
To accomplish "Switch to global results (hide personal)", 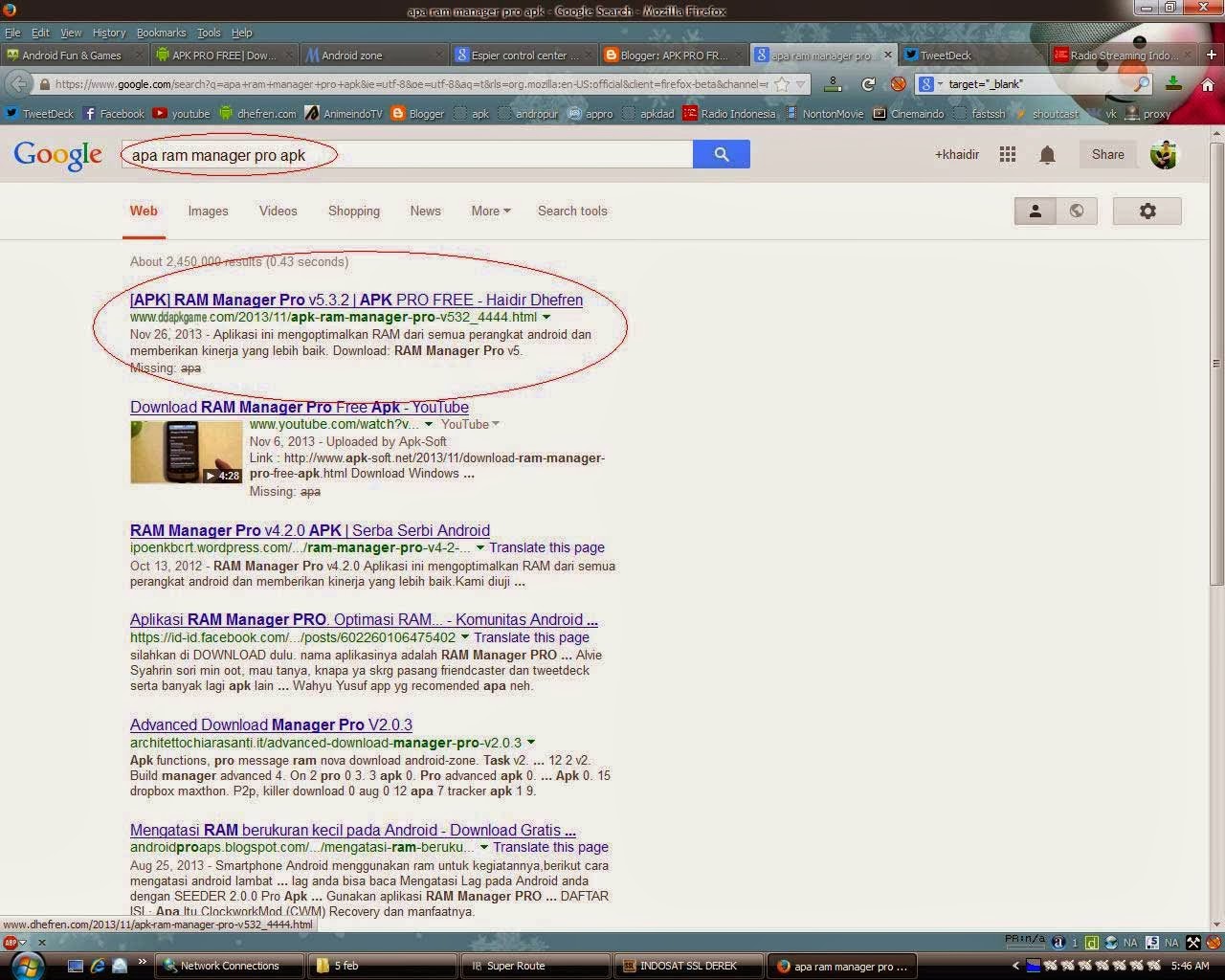I will (x=1077, y=212).
